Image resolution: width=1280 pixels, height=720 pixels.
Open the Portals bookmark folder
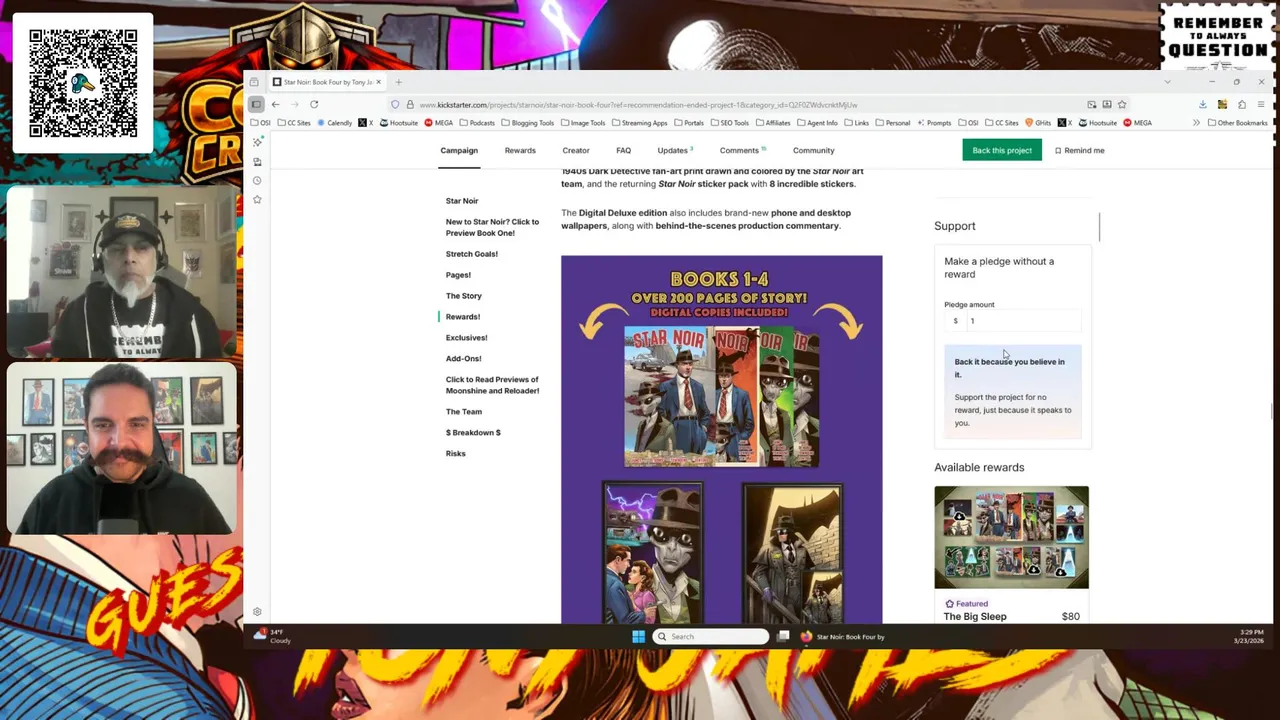[x=688, y=123]
